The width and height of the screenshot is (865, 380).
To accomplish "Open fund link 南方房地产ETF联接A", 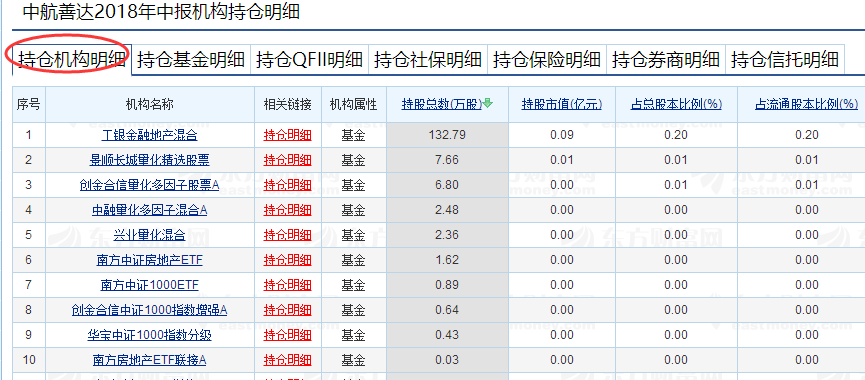I will pyautogui.click(x=149, y=360).
